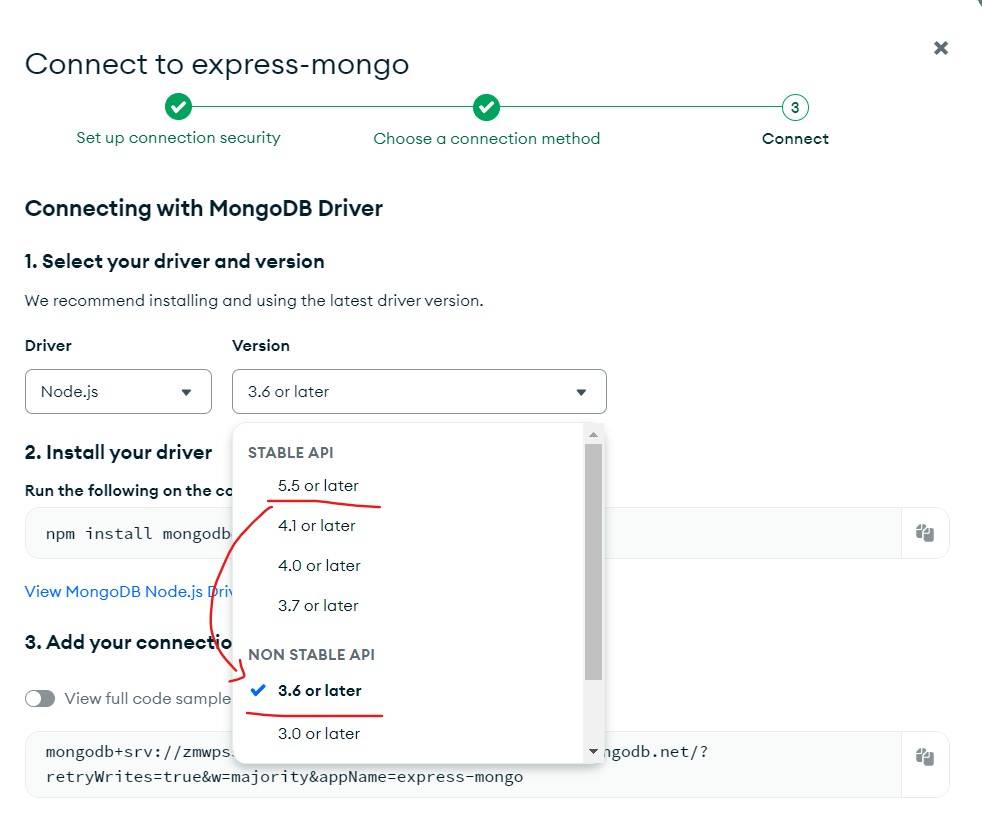Click the NON STABLE API group header
The height and width of the screenshot is (813, 982).
[311, 655]
